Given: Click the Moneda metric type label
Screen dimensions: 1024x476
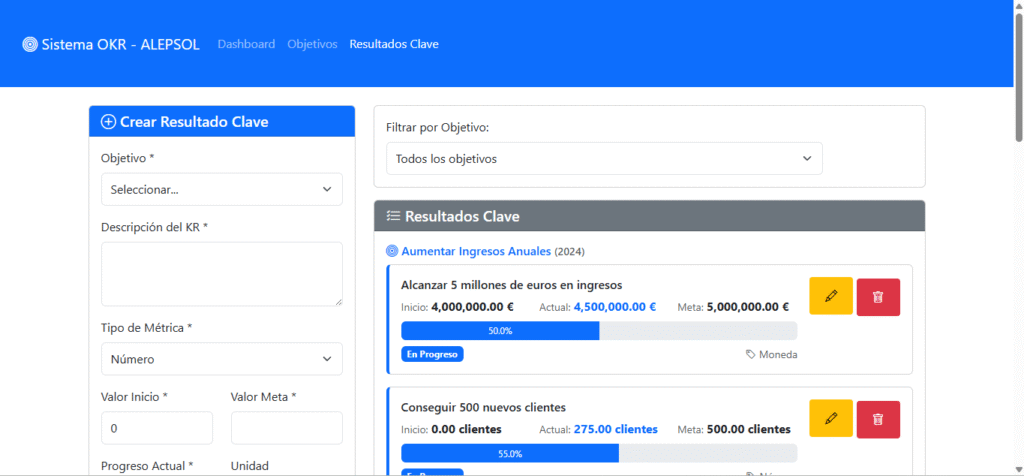Looking at the screenshot, I should coord(778,354).
